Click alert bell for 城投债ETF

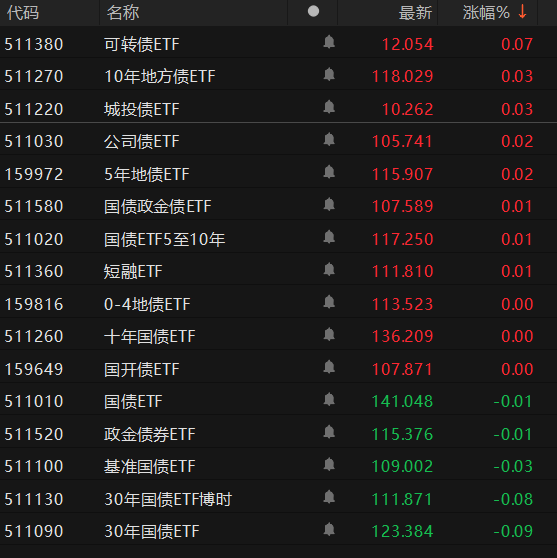click(329, 107)
